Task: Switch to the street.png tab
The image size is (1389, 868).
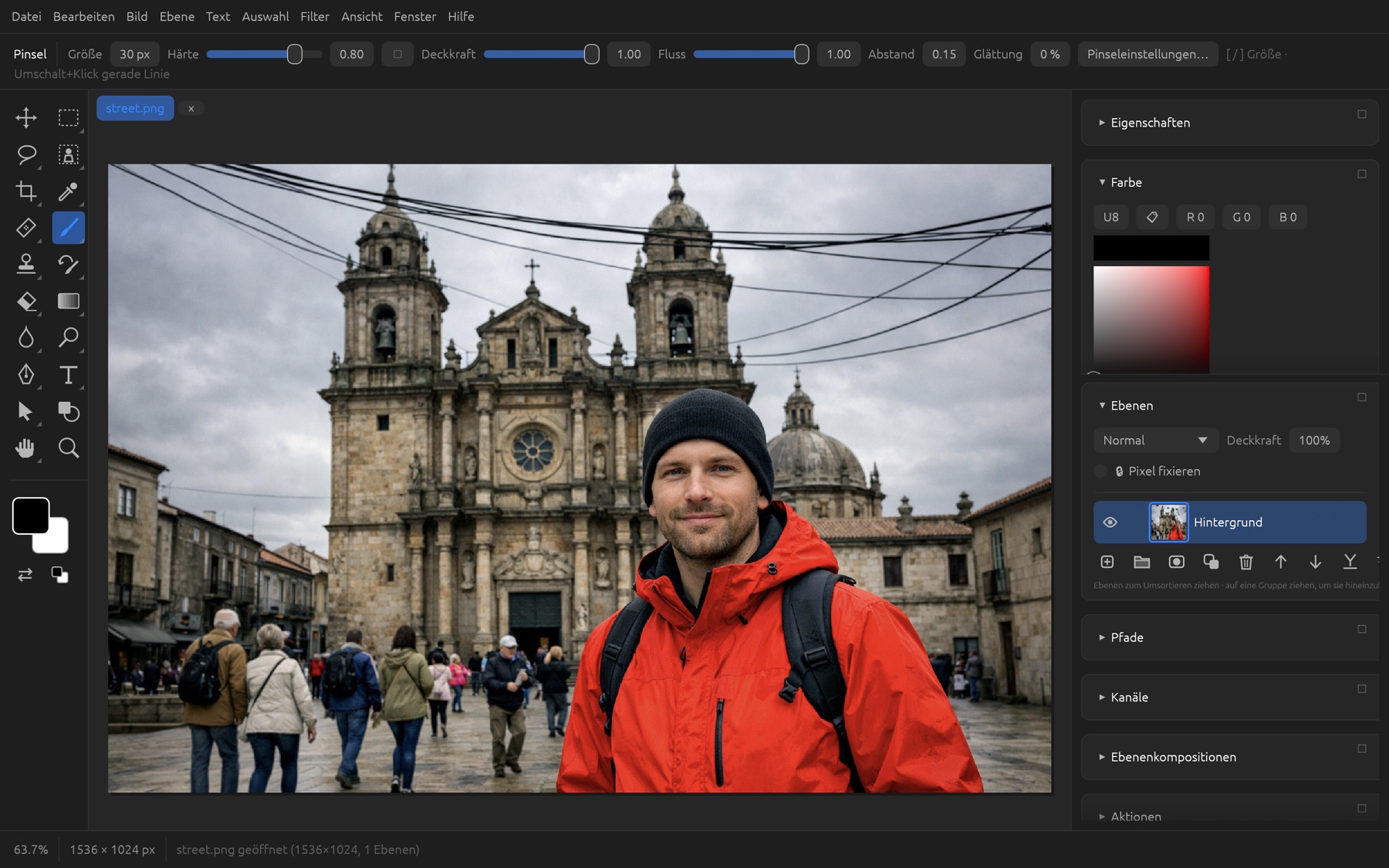Action: point(135,108)
